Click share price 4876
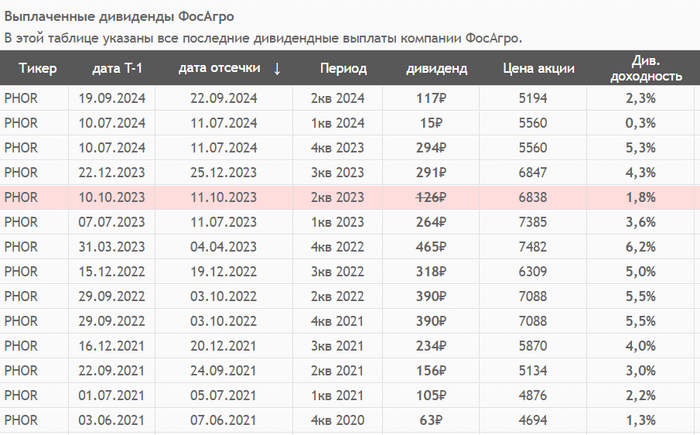The height and width of the screenshot is (435, 700). [533, 396]
